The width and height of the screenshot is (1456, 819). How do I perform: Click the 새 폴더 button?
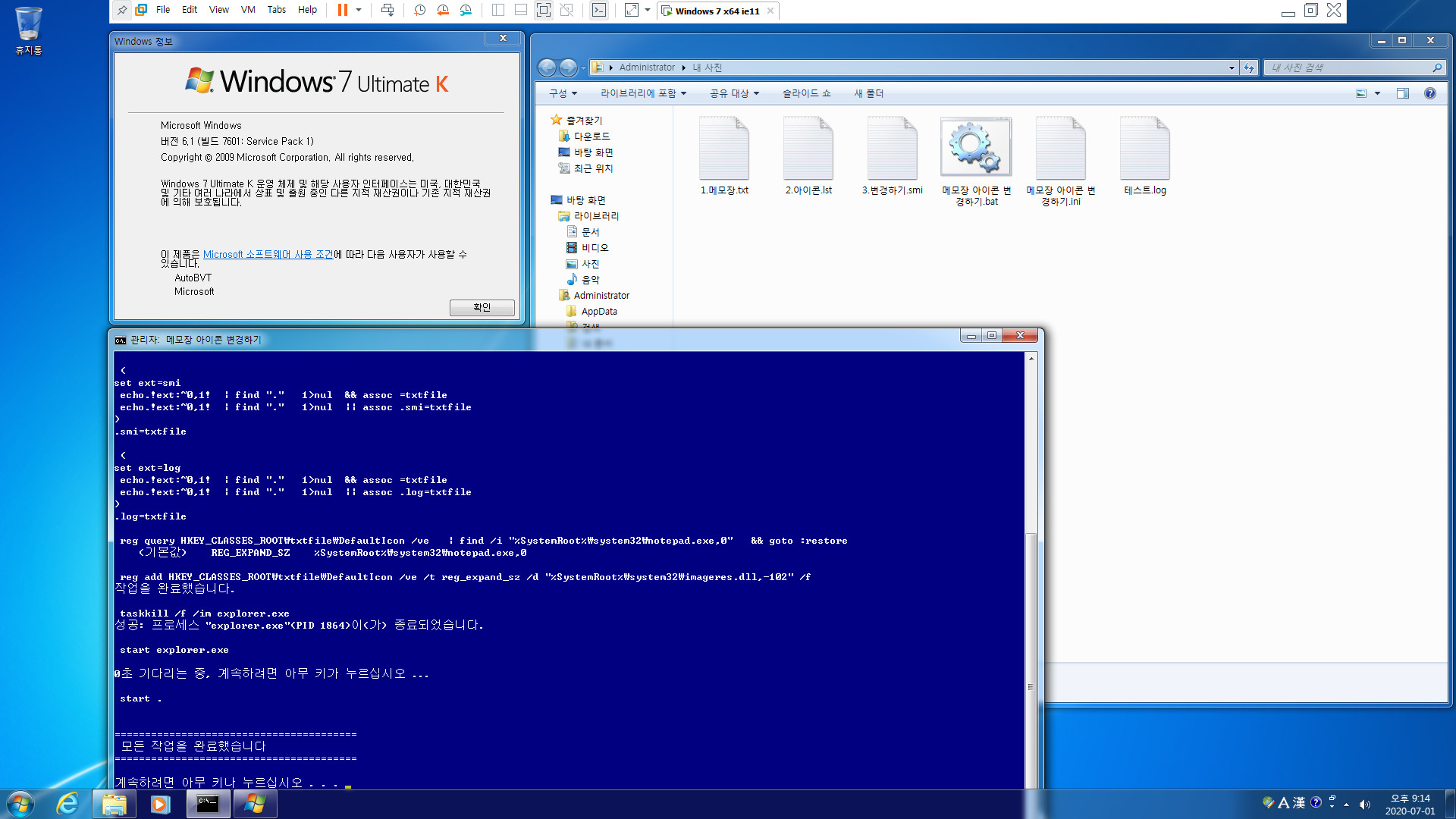pyautogui.click(x=869, y=93)
